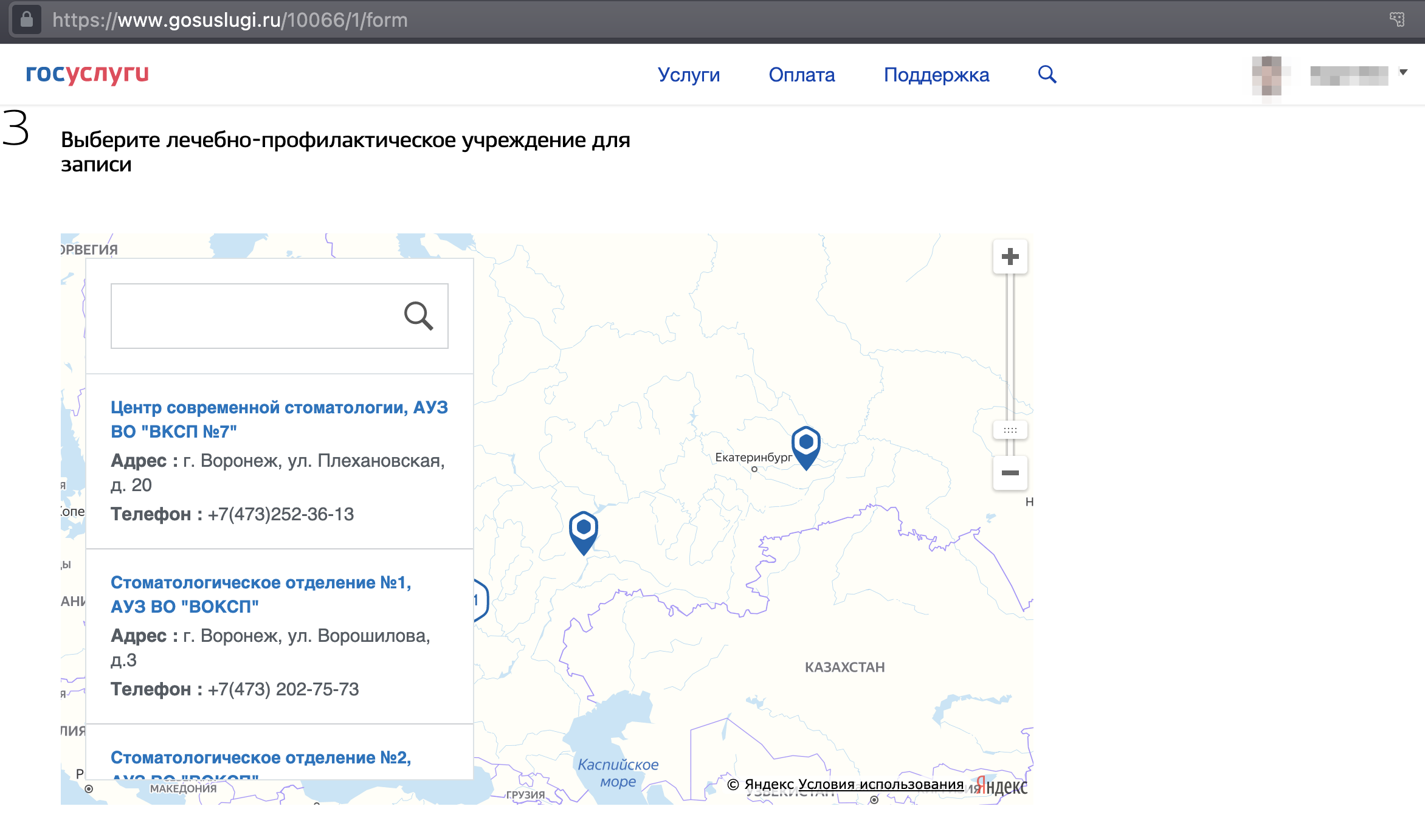
Task: Click the Екатеринбург city label
Action: (x=753, y=457)
